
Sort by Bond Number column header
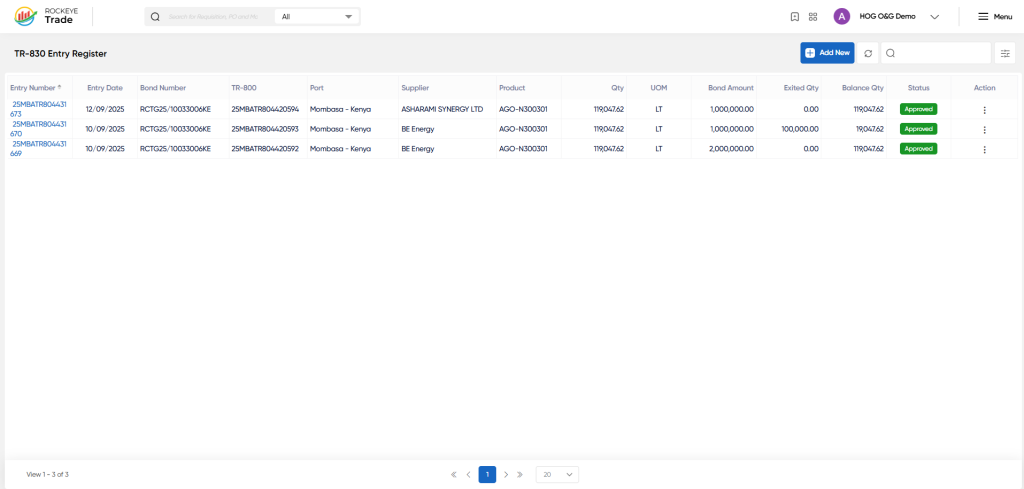[x=163, y=87]
